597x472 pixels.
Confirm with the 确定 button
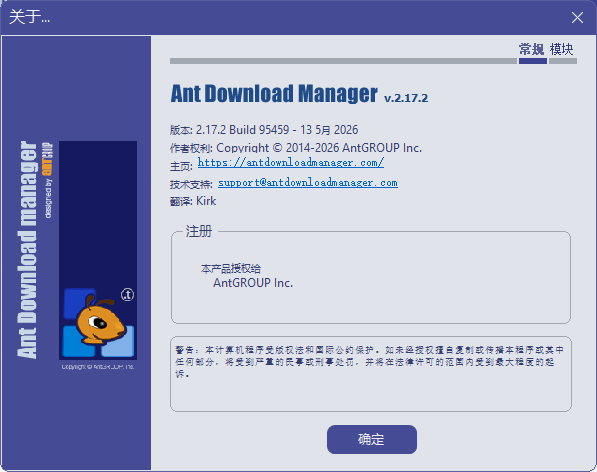coord(372,439)
